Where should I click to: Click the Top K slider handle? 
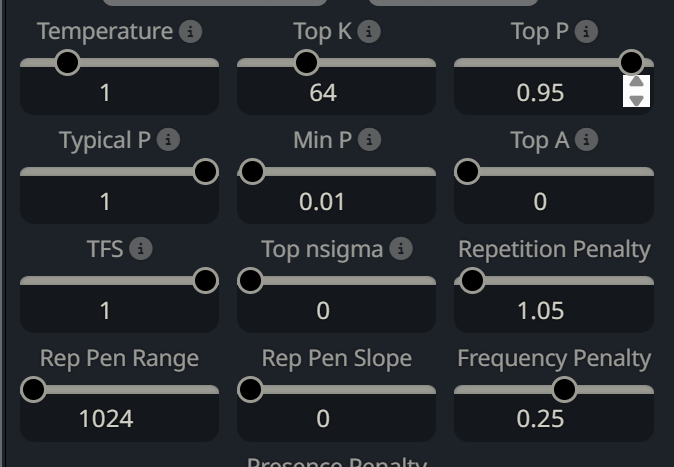(306, 63)
